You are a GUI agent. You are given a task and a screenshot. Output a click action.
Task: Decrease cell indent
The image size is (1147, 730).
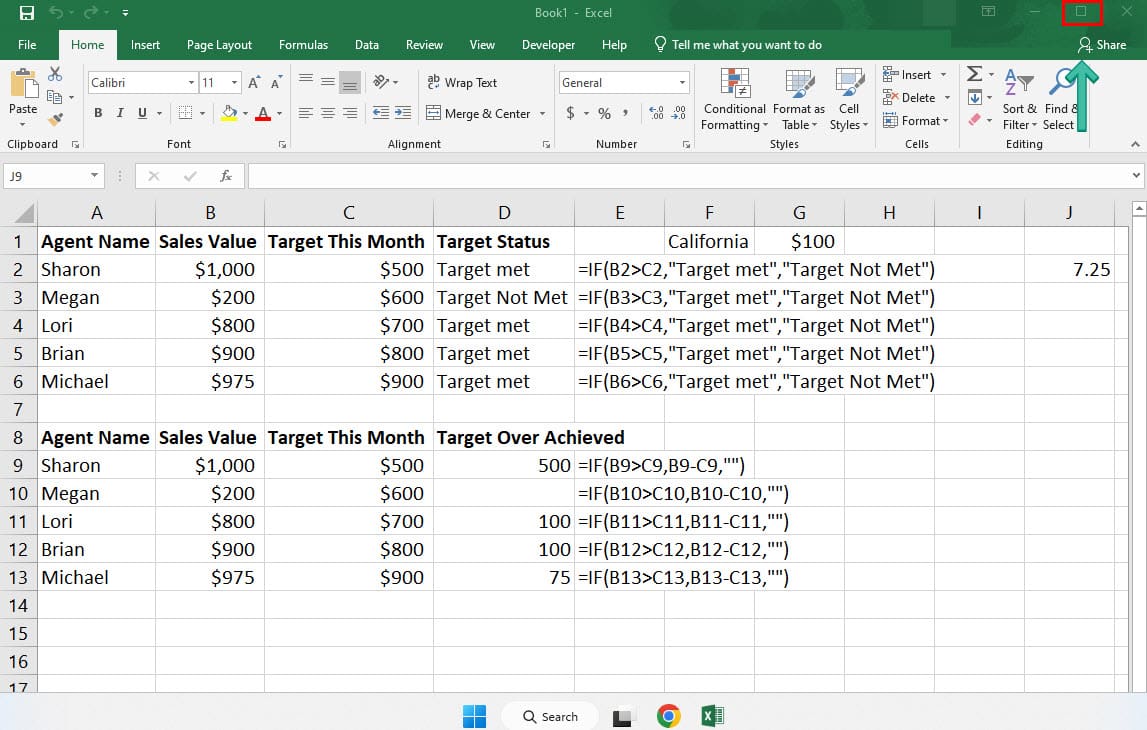point(380,113)
